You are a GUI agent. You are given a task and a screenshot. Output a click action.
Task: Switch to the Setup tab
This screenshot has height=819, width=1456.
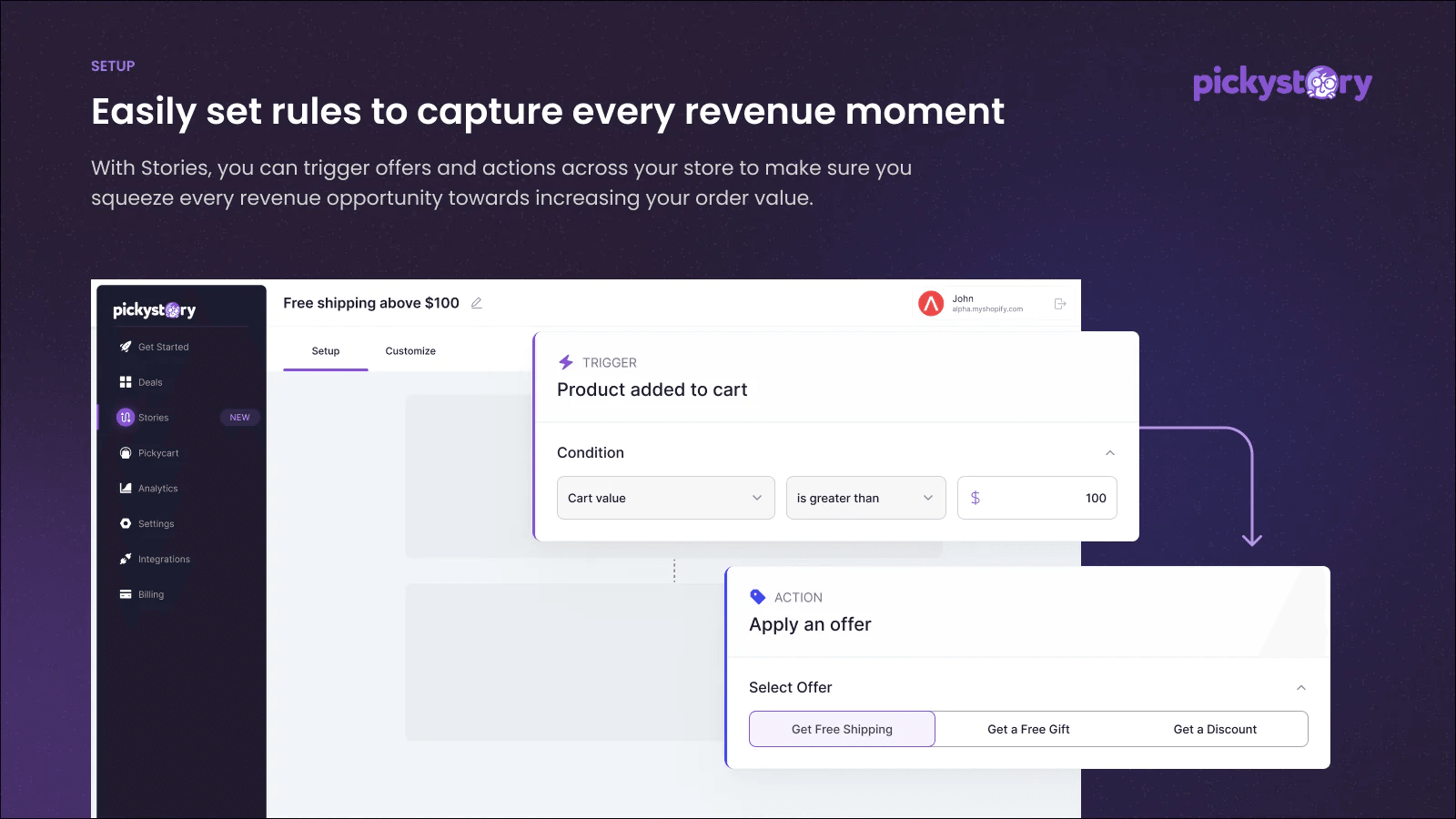(x=326, y=350)
